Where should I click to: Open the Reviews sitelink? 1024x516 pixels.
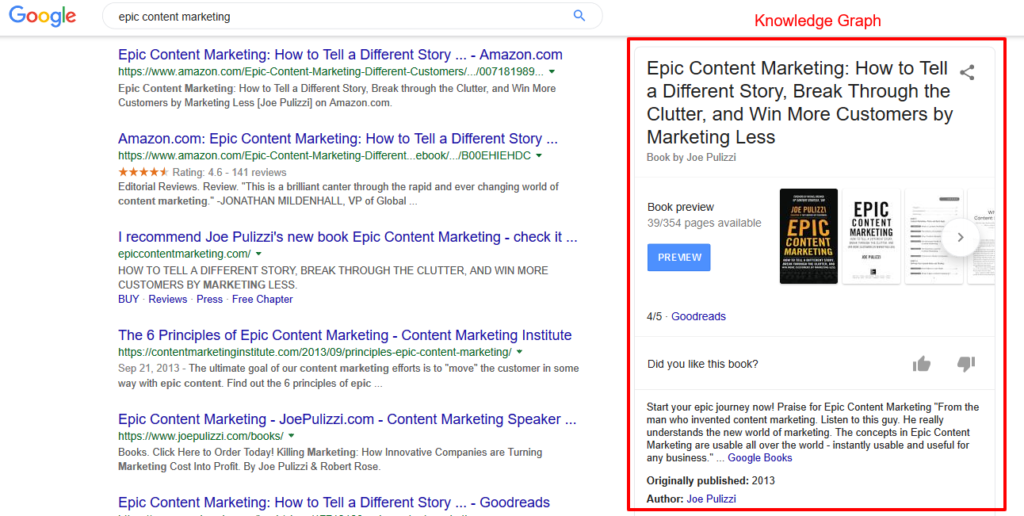[168, 299]
